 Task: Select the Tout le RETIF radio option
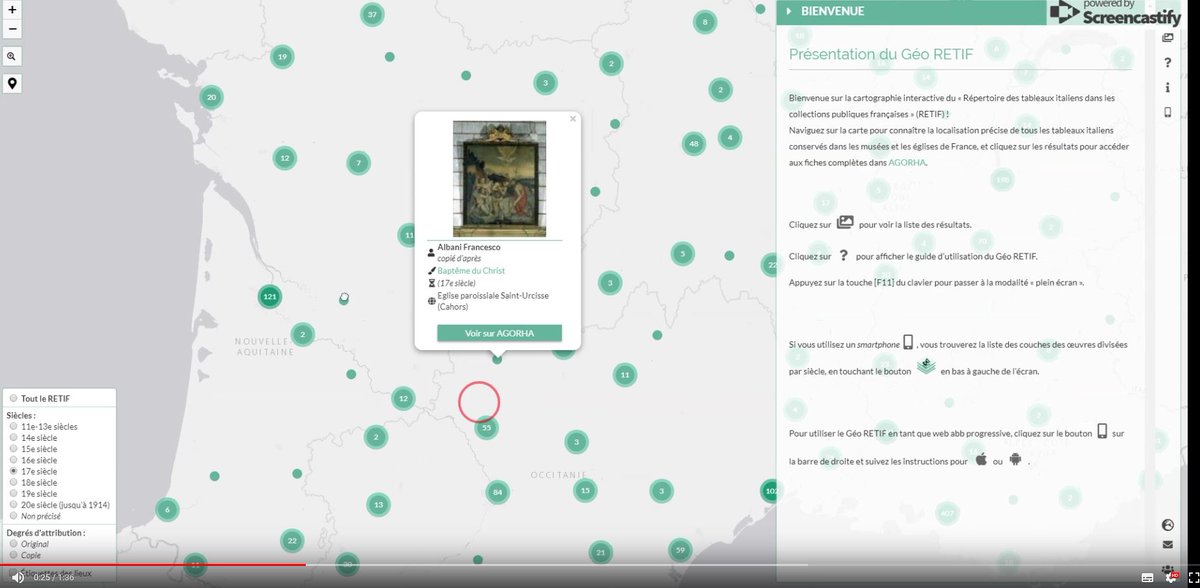[x=14, y=398]
